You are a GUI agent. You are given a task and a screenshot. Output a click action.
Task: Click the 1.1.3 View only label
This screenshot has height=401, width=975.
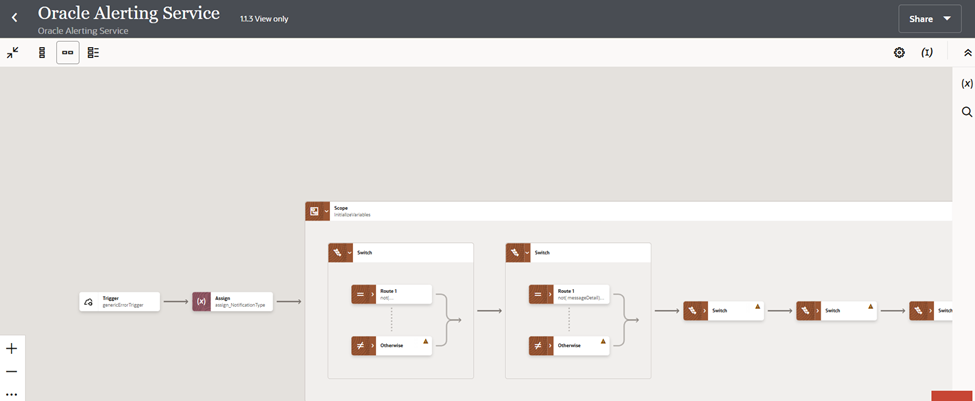(x=264, y=19)
